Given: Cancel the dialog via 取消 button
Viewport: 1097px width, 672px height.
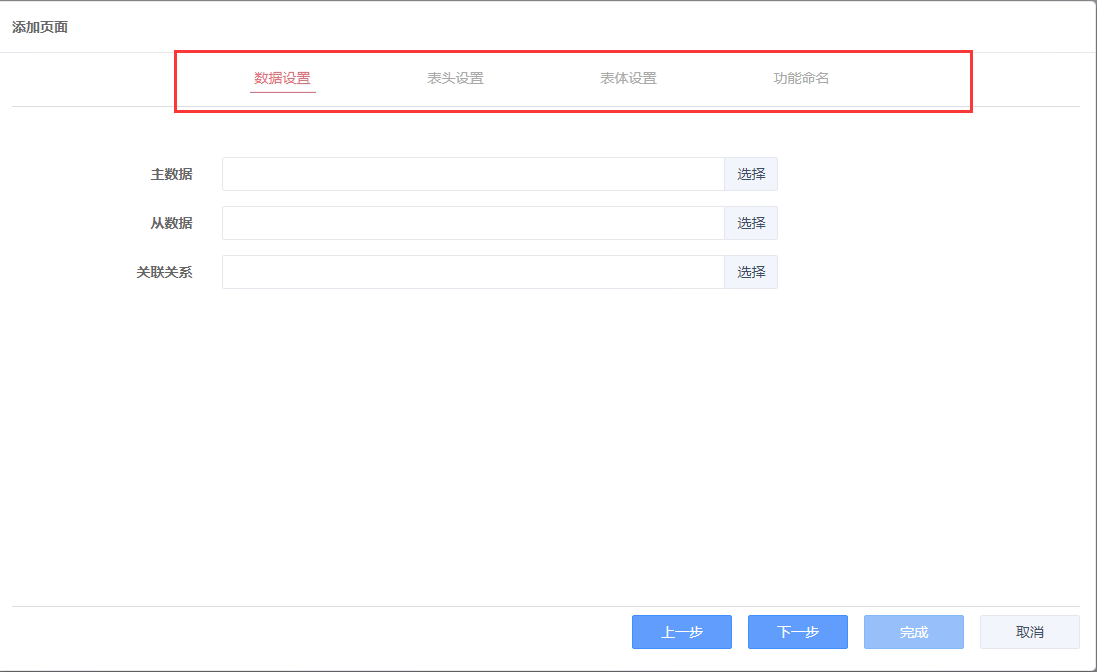Looking at the screenshot, I should tap(1029, 632).
